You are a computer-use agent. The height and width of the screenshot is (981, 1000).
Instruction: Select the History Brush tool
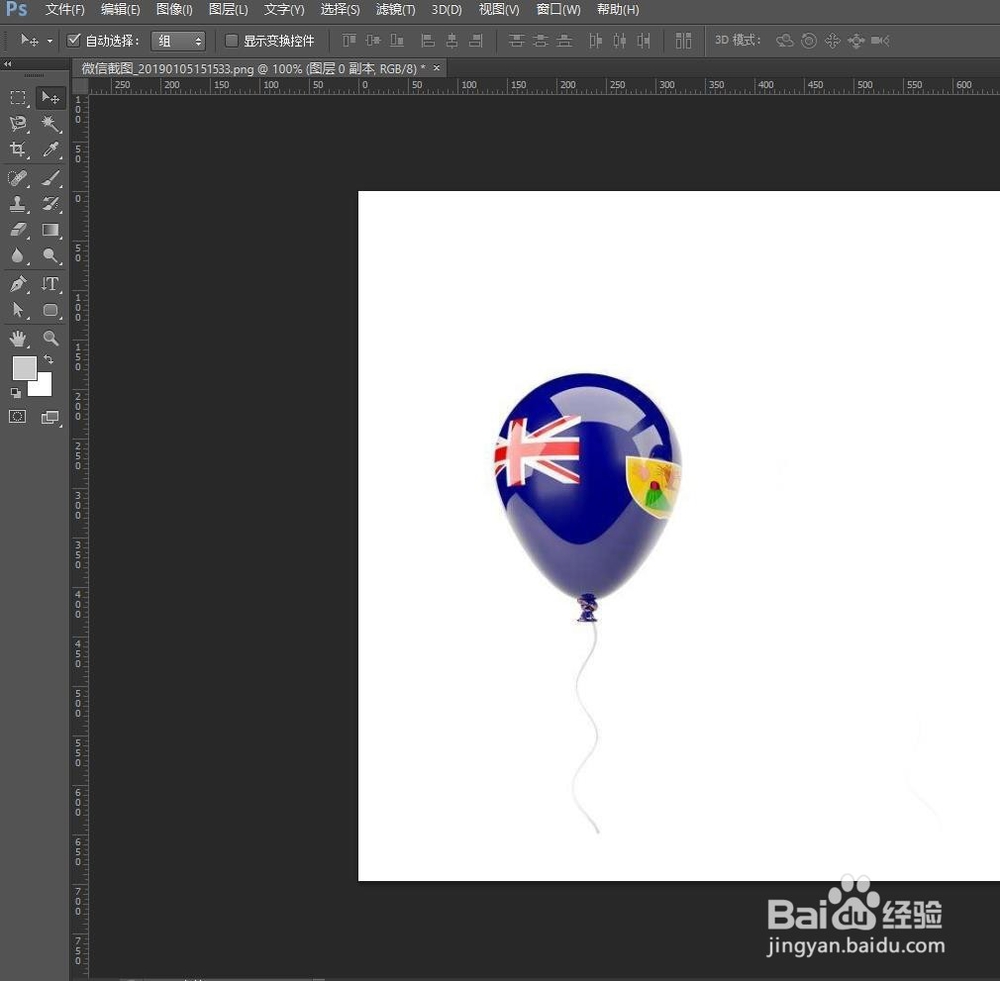[x=50, y=203]
